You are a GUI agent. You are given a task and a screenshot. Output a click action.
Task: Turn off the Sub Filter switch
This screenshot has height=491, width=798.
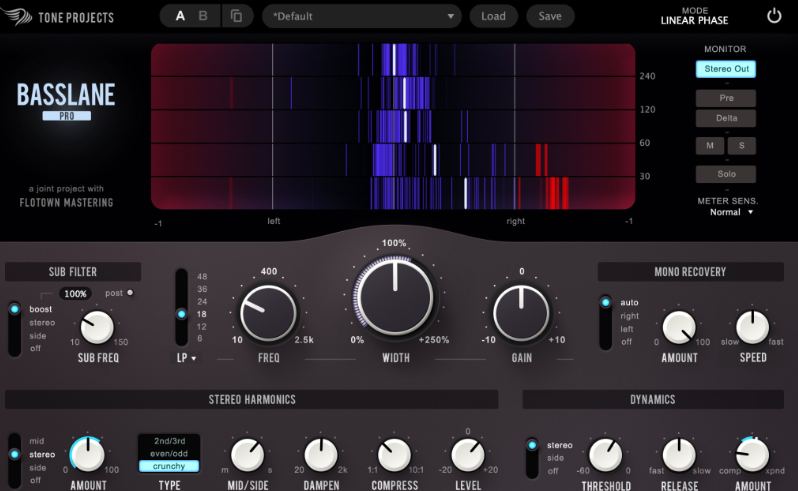pos(35,349)
